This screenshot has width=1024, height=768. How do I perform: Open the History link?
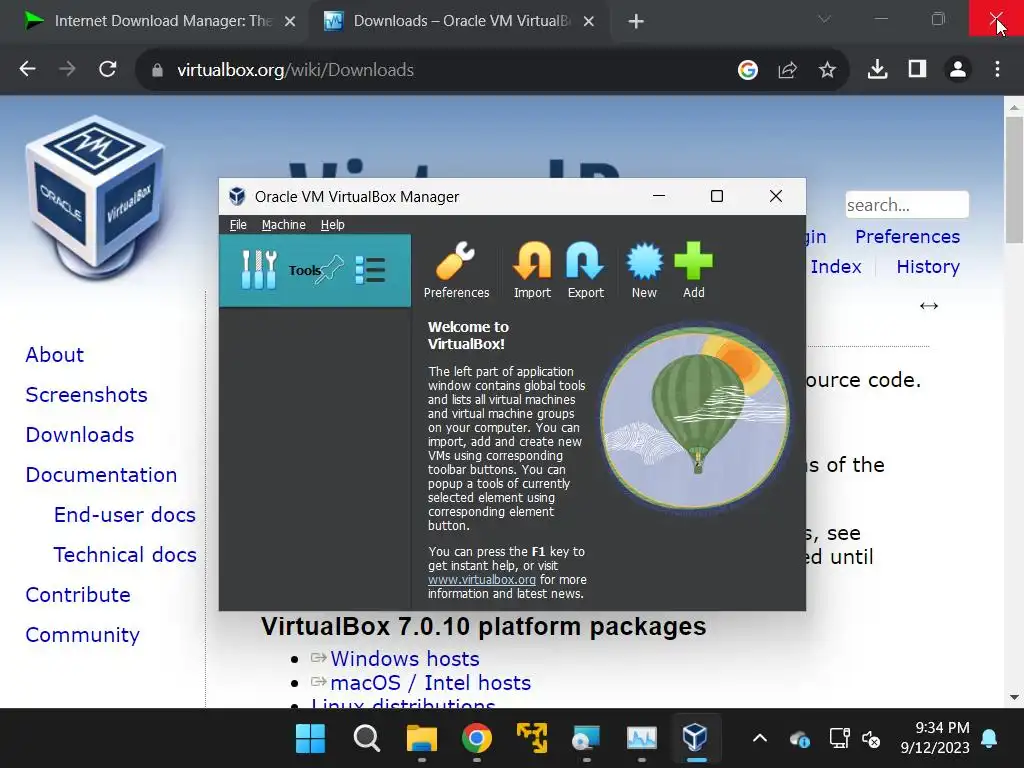[928, 266]
